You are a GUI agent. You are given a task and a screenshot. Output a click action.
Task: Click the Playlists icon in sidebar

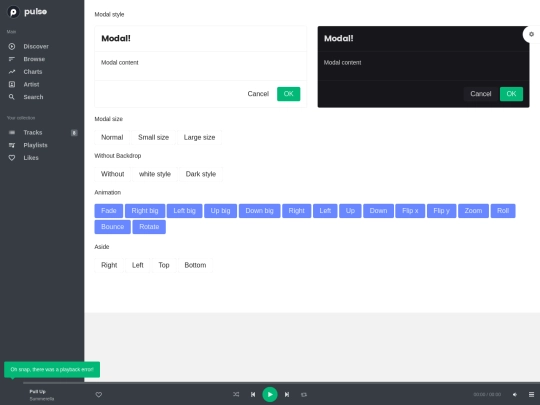[x=12, y=145]
